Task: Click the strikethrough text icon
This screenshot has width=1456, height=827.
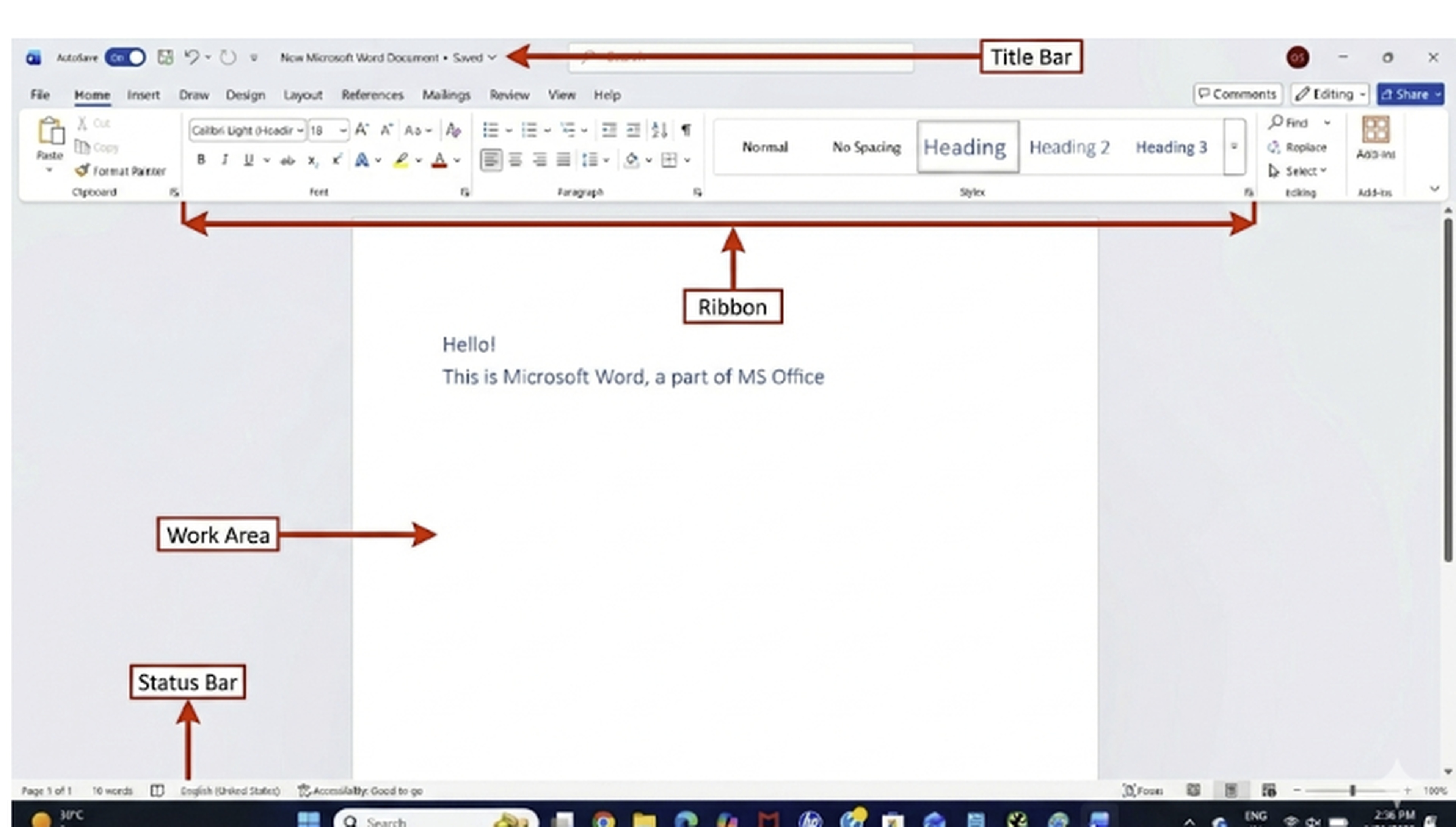Action: click(288, 161)
